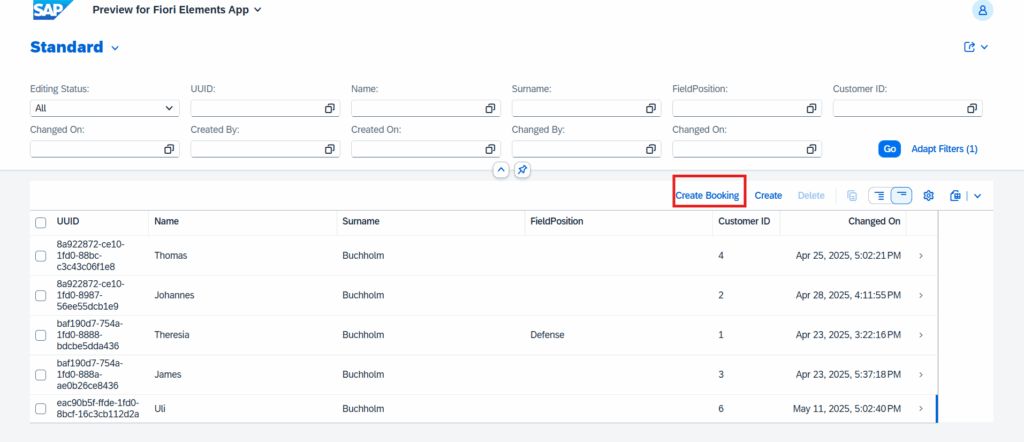This screenshot has width=1024, height=442.
Task: Expand export options dropdown arrow
Action: click(978, 195)
